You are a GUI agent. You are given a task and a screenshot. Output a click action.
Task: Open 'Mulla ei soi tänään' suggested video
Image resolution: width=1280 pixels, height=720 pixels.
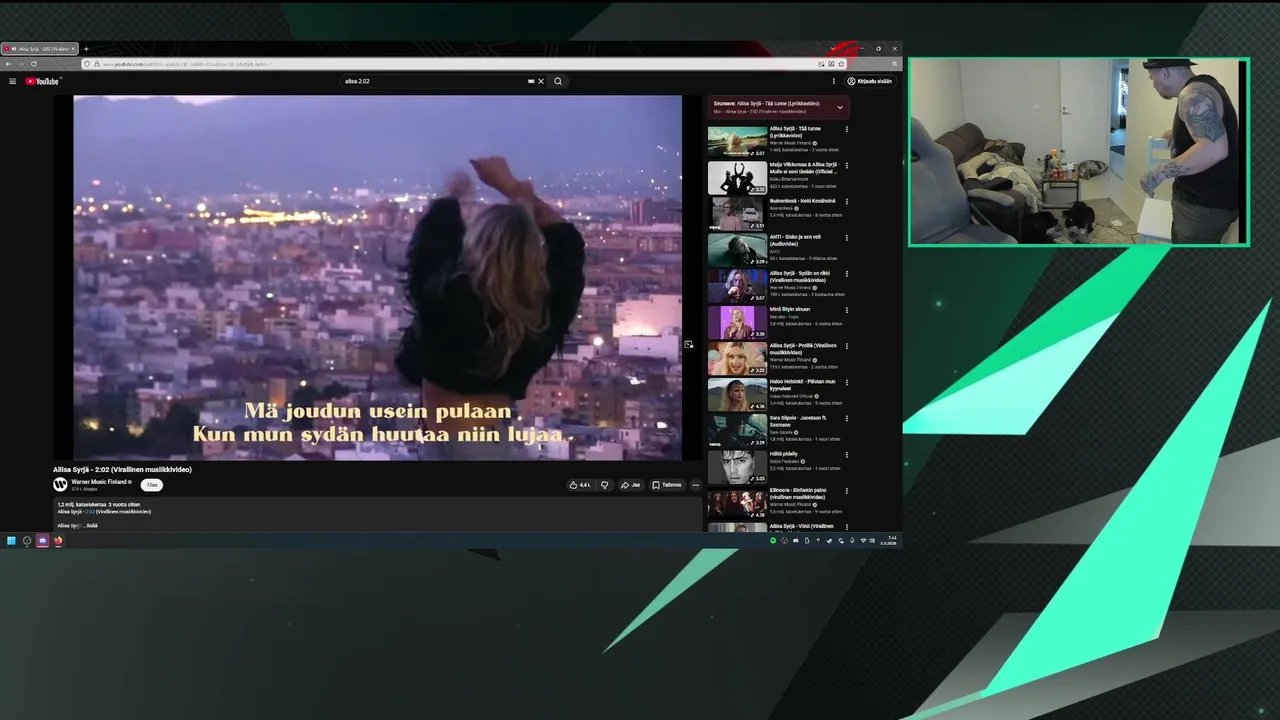click(804, 168)
